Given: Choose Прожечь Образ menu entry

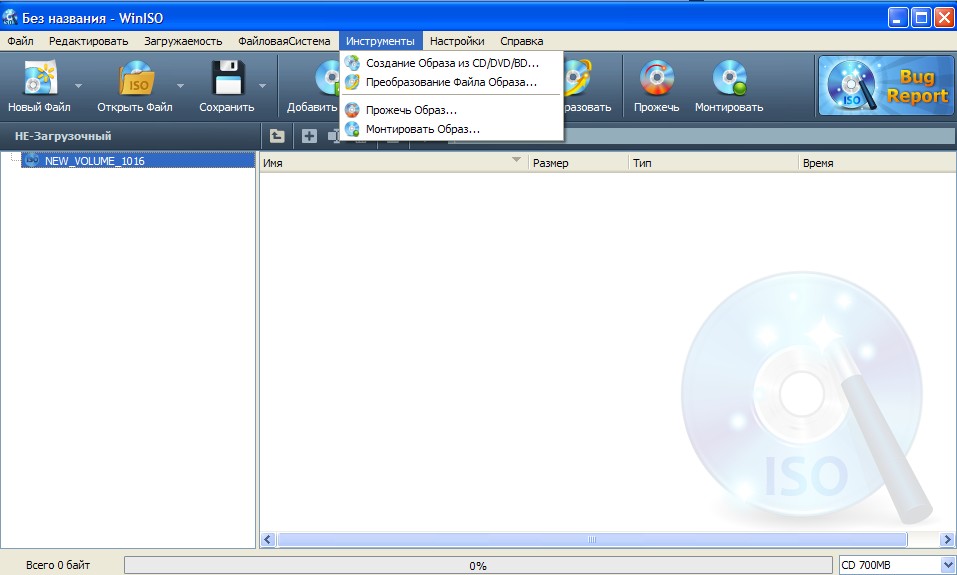Looking at the screenshot, I should click(451, 110).
